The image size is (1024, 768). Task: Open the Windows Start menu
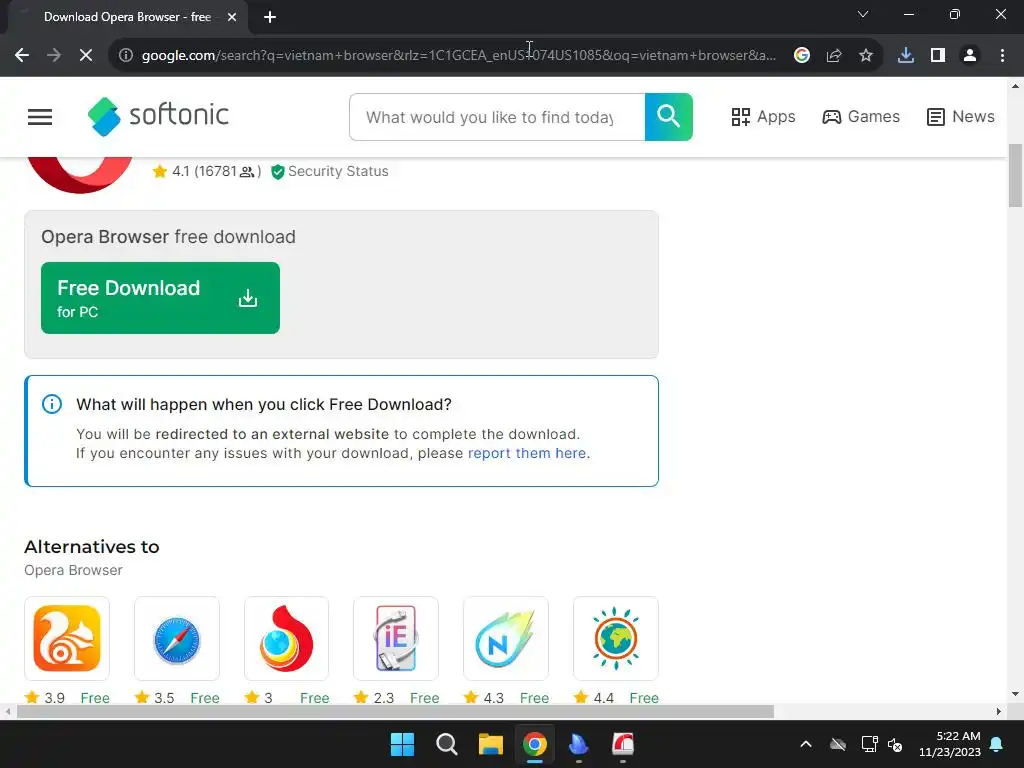click(x=402, y=744)
